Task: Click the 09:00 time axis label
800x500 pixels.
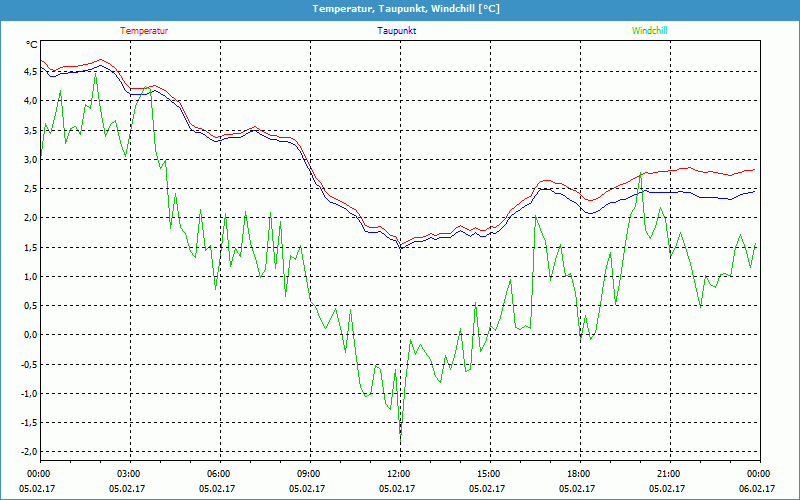Action: (x=308, y=474)
